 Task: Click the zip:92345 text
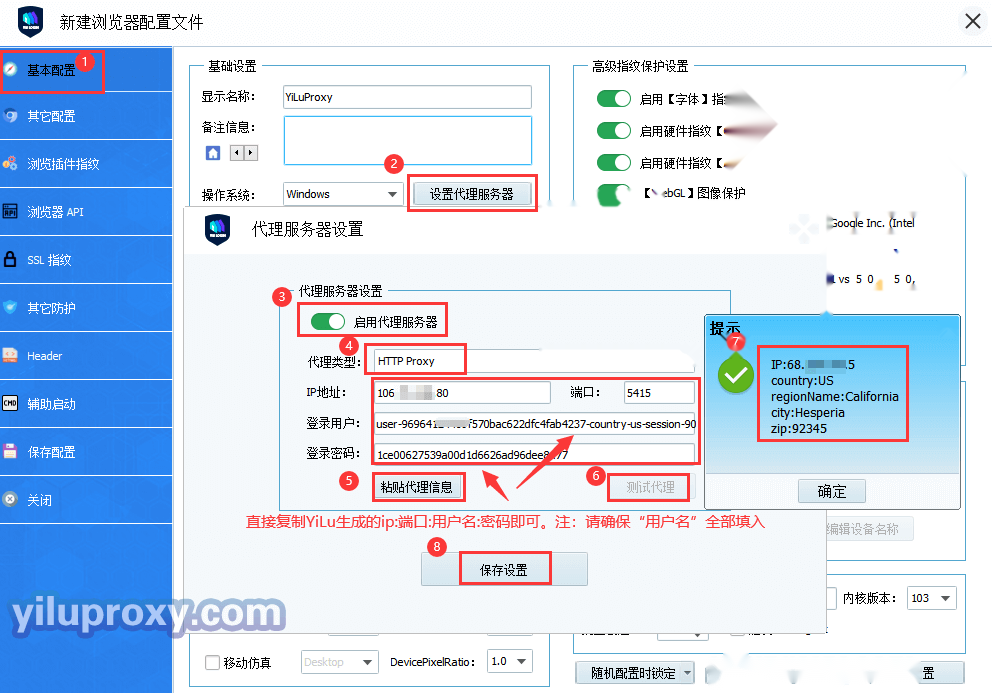(798, 428)
